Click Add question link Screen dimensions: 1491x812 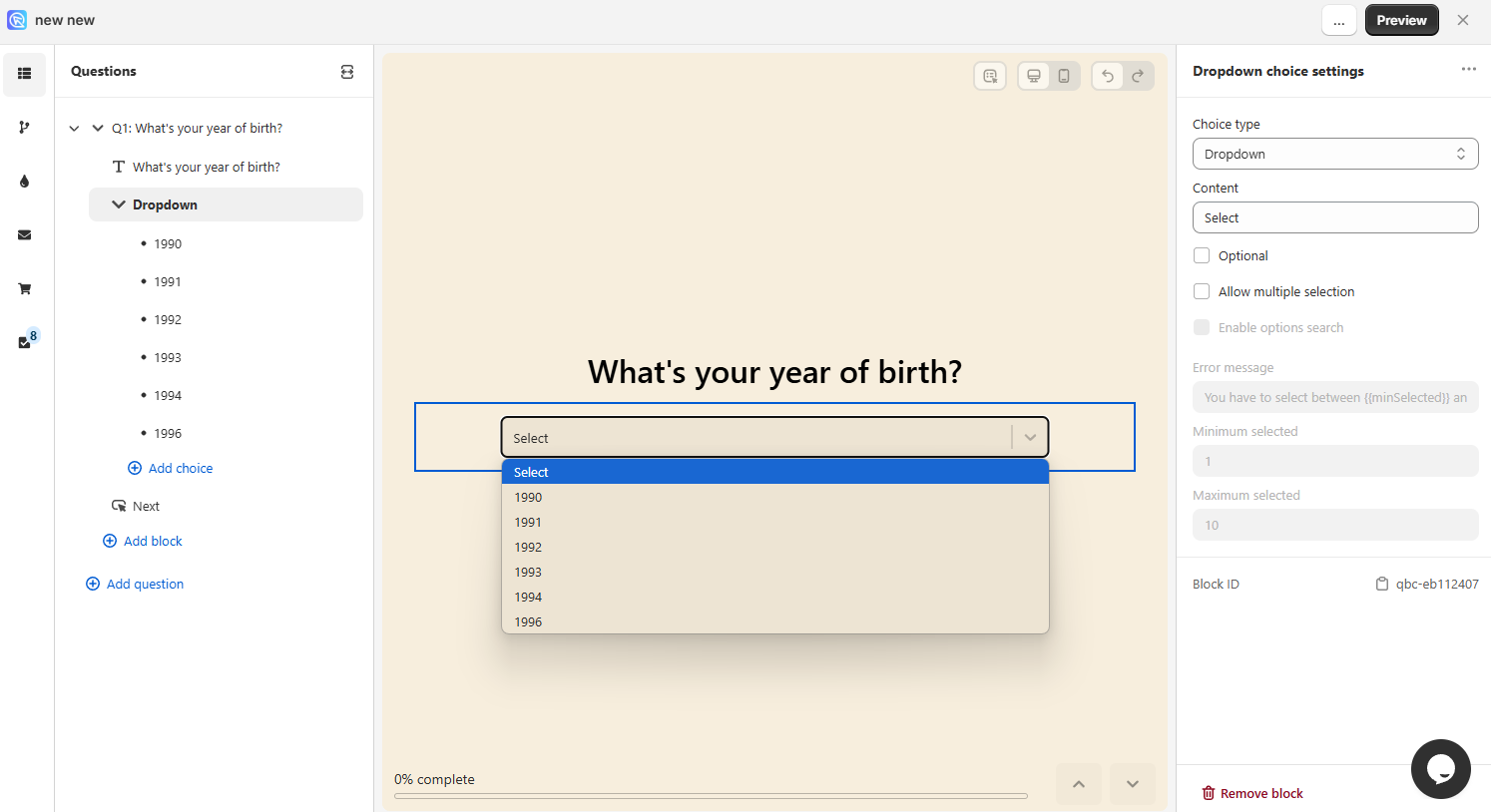pyautogui.click(x=135, y=584)
